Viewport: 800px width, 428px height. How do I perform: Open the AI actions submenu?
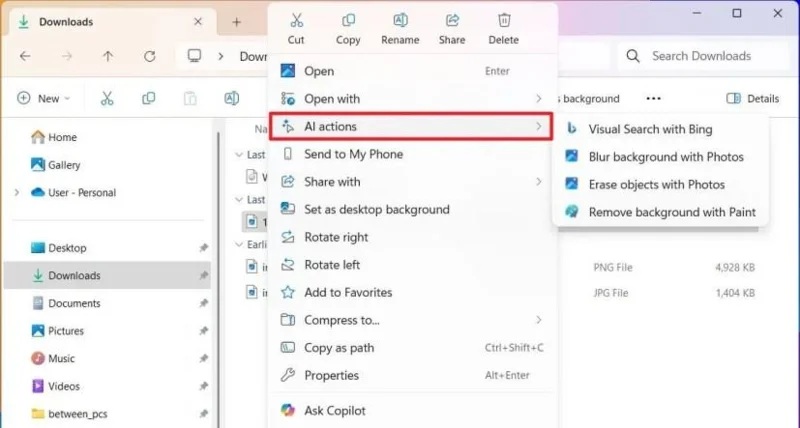click(x=411, y=126)
